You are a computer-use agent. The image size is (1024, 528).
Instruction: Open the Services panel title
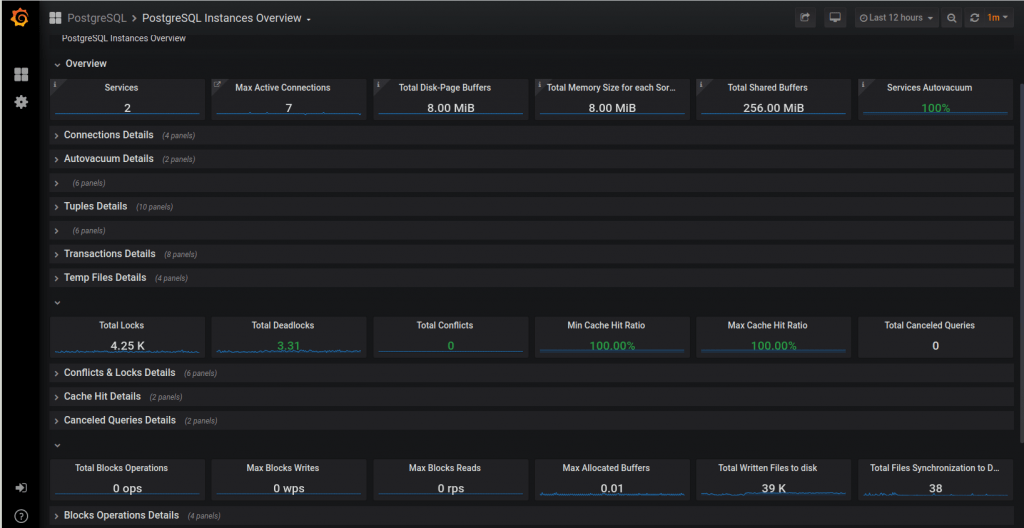pos(121,88)
